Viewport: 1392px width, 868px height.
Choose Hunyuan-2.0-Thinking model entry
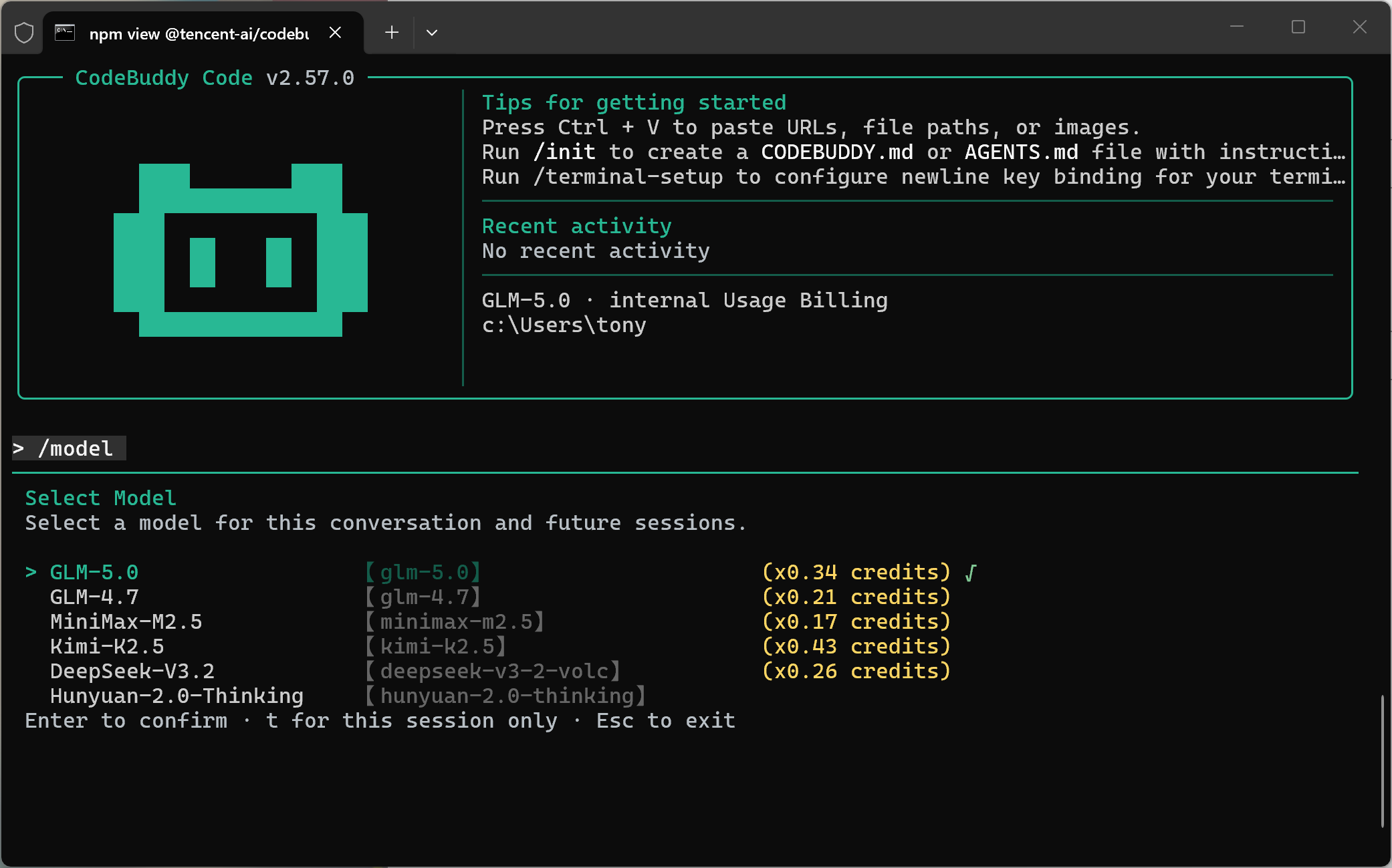[x=177, y=696]
